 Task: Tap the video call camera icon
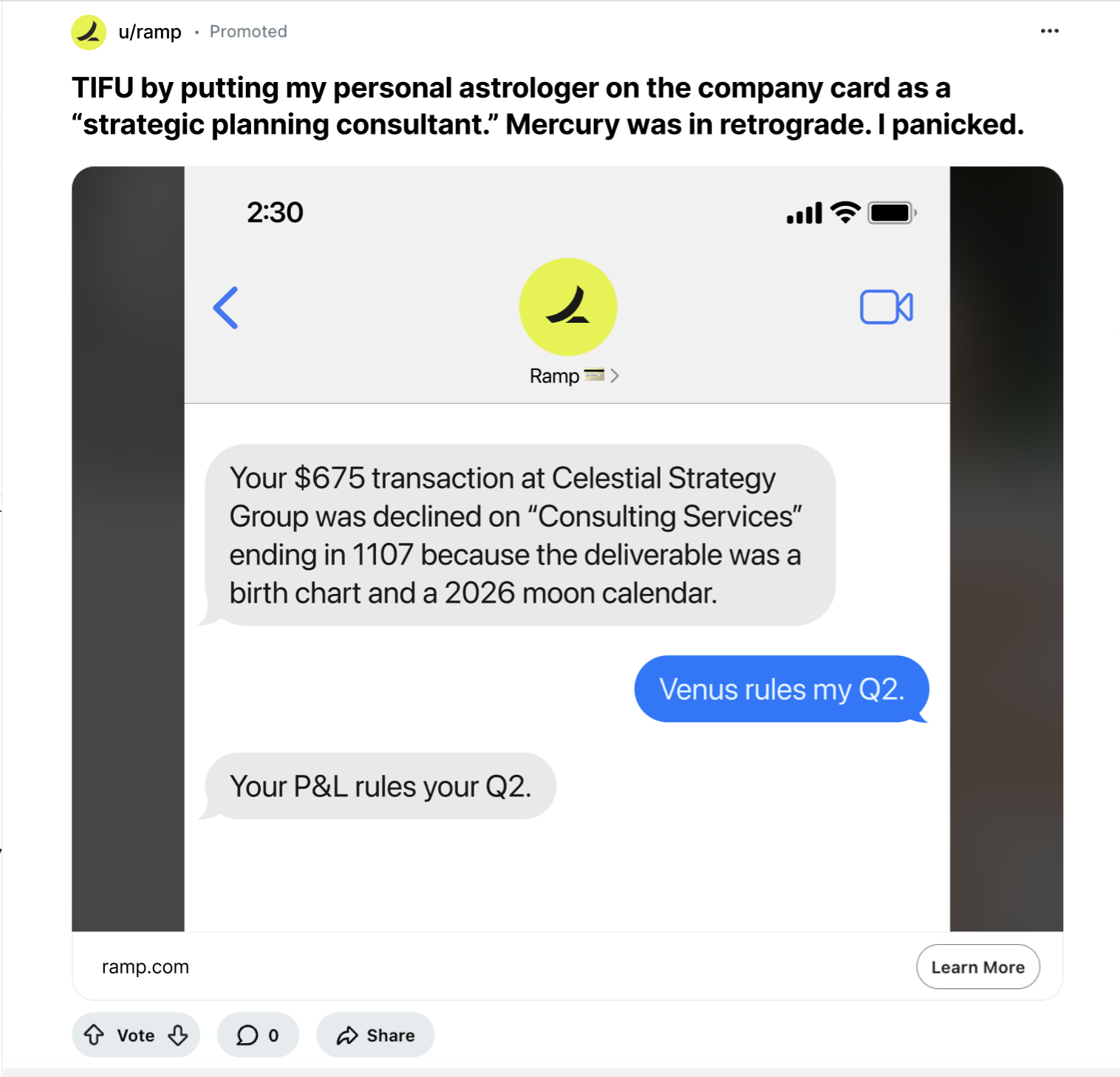tap(887, 307)
